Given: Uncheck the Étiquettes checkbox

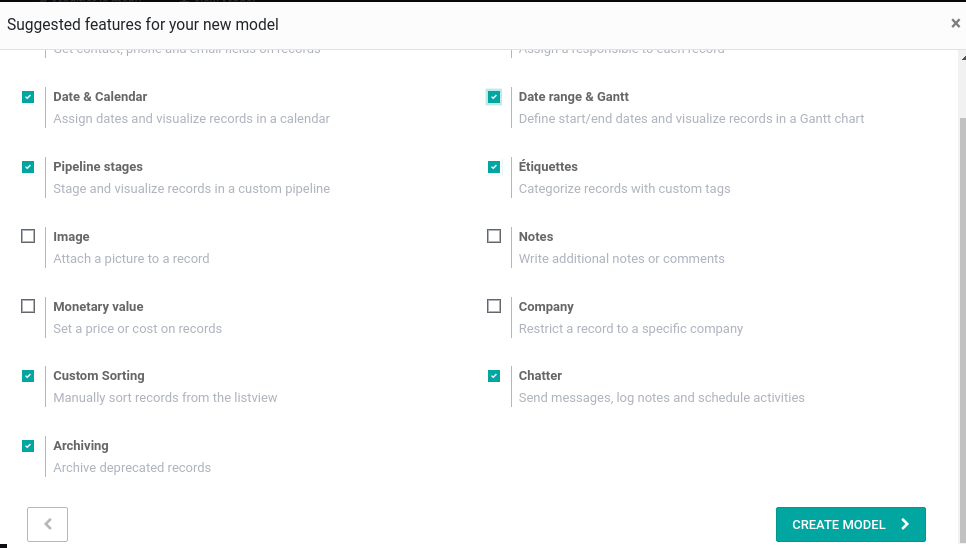Looking at the screenshot, I should tap(494, 167).
